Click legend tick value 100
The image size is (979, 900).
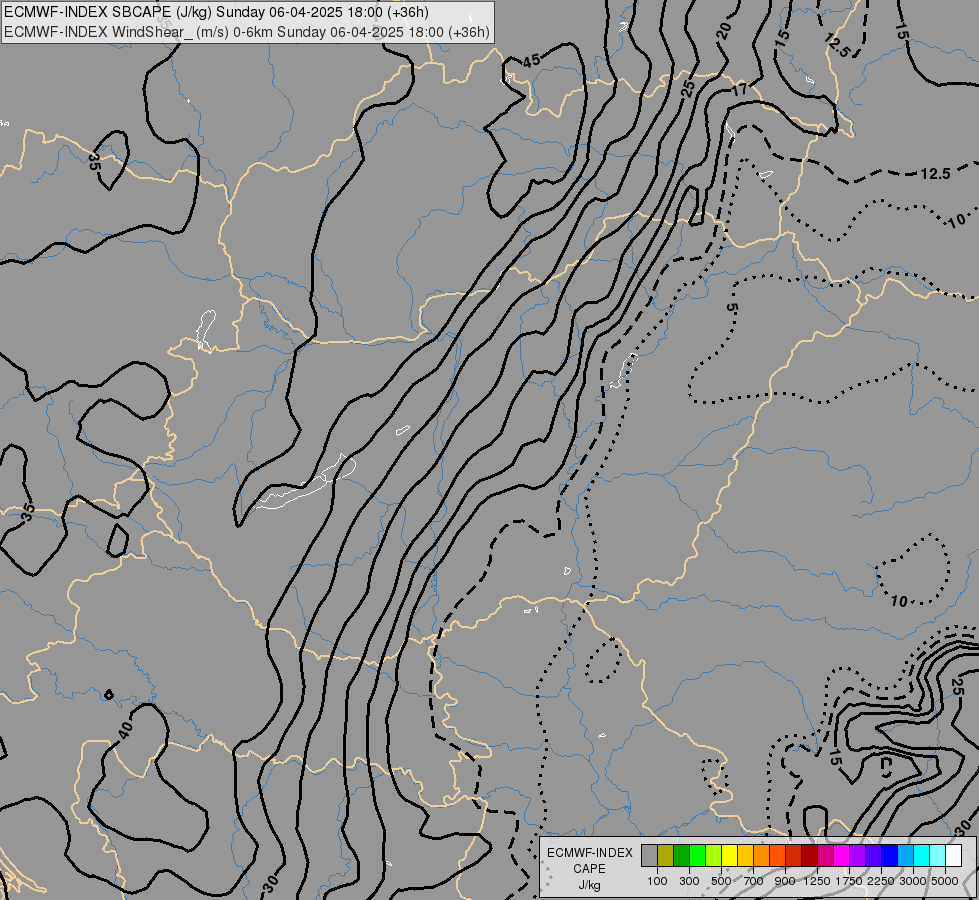657,881
